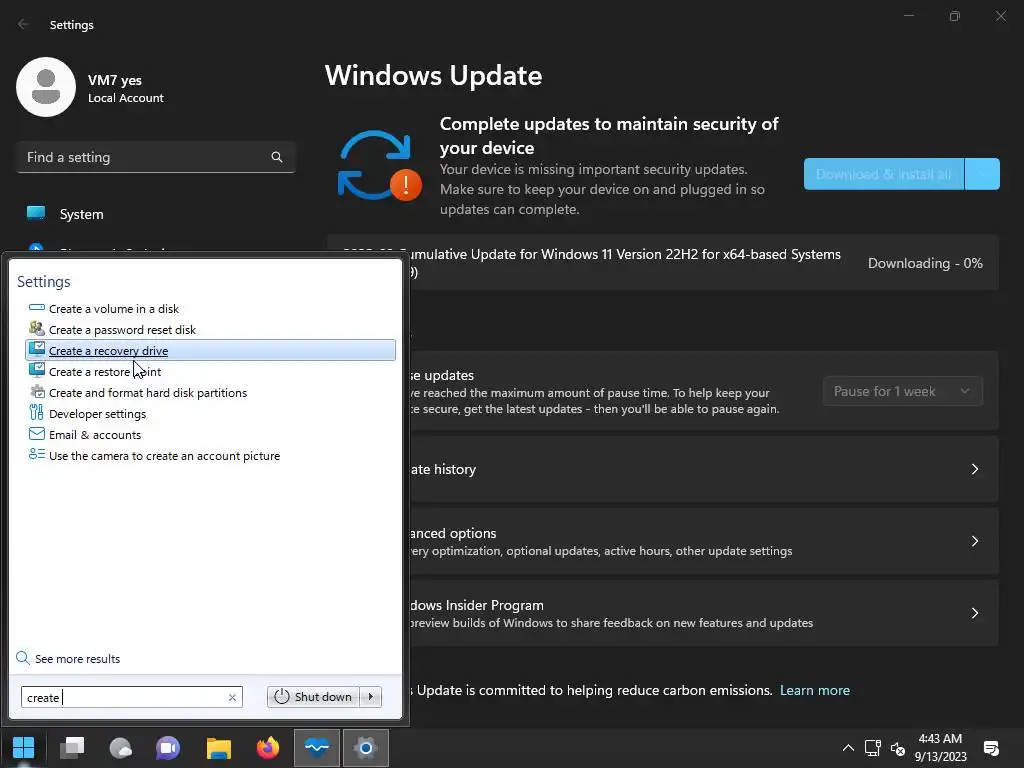Image resolution: width=1024 pixels, height=768 pixels.
Task: Click the Developer settings tools icon
Action: pyautogui.click(x=37, y=413)
